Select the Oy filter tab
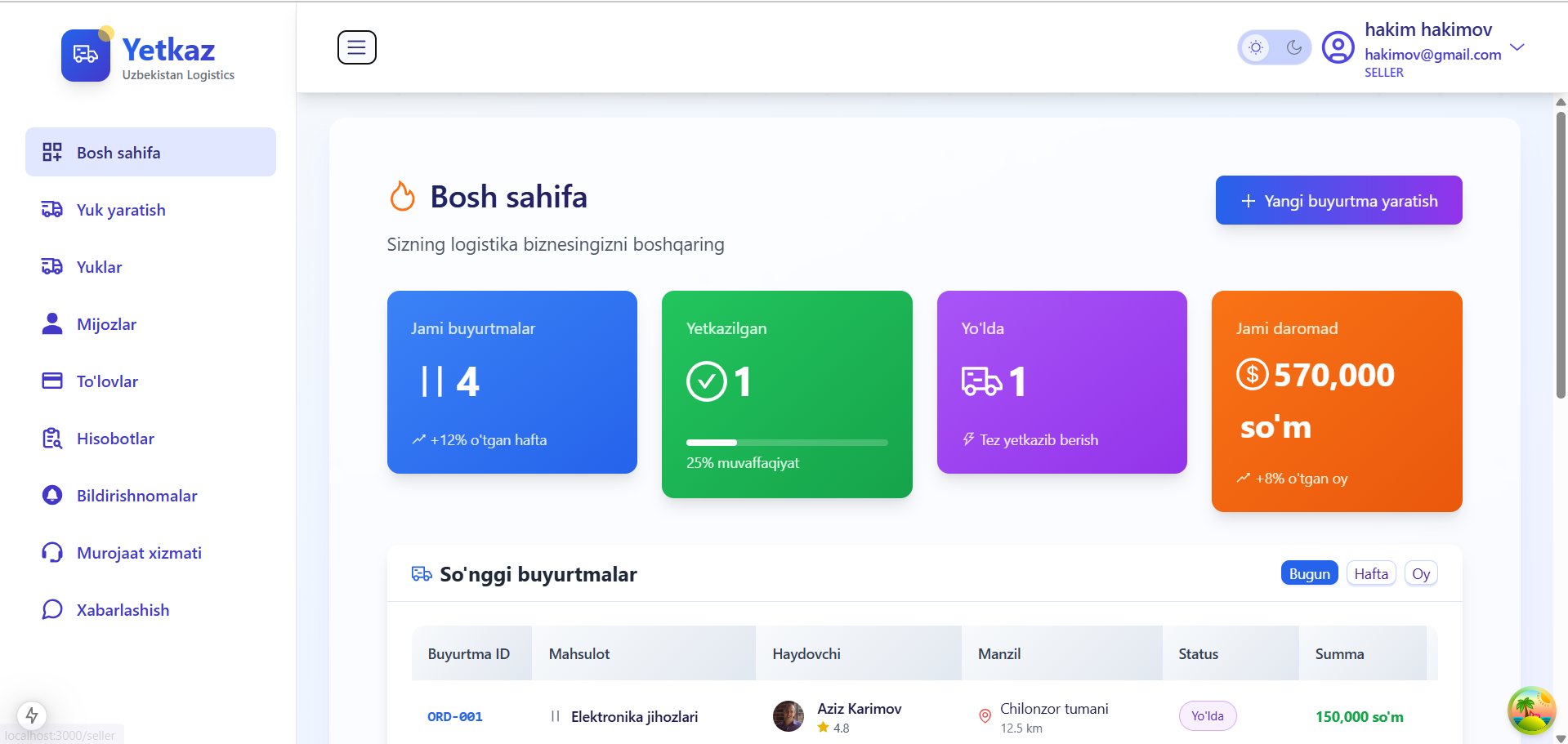 (1421, 573)
